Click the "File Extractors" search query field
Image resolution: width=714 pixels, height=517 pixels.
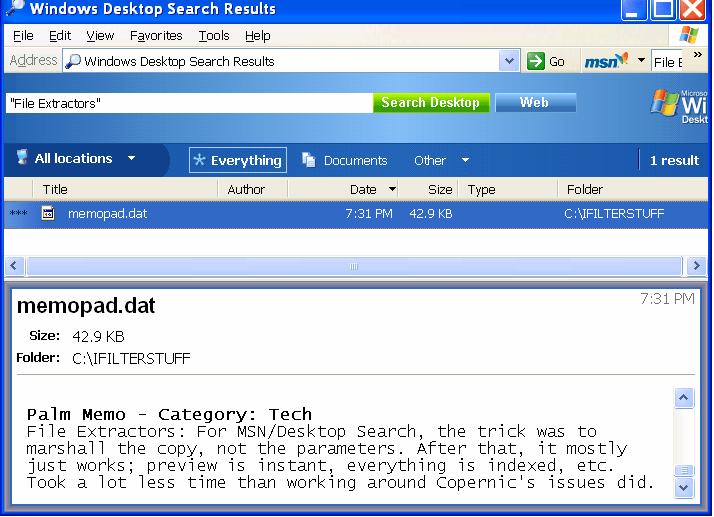[x=189, y=103]
